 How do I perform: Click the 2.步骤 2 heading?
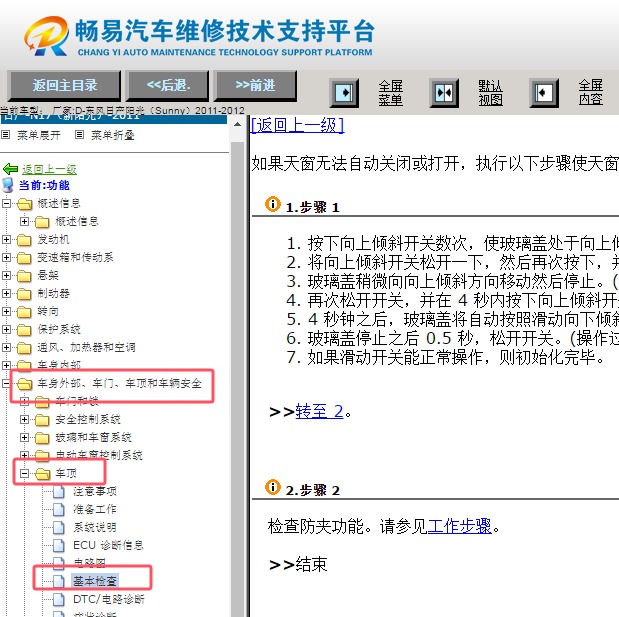coord(312,490)
